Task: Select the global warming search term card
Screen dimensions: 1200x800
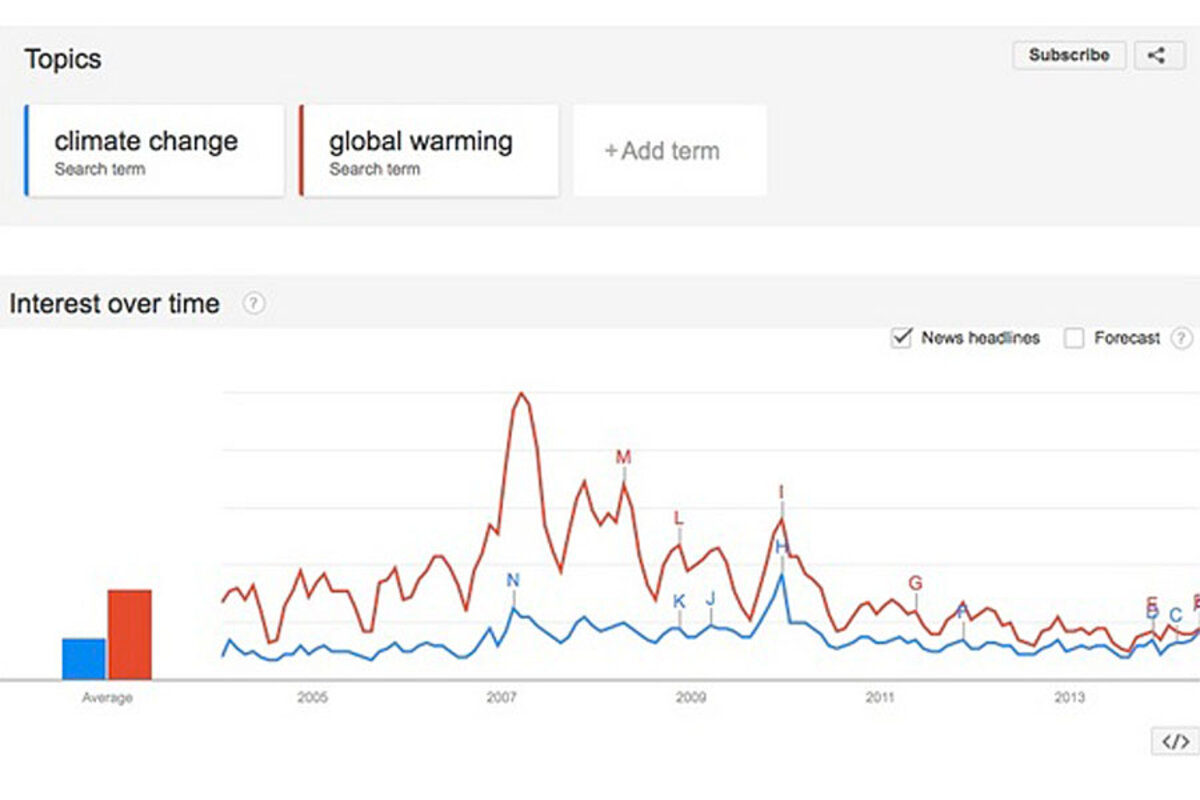Action: (x=429, y=151)
